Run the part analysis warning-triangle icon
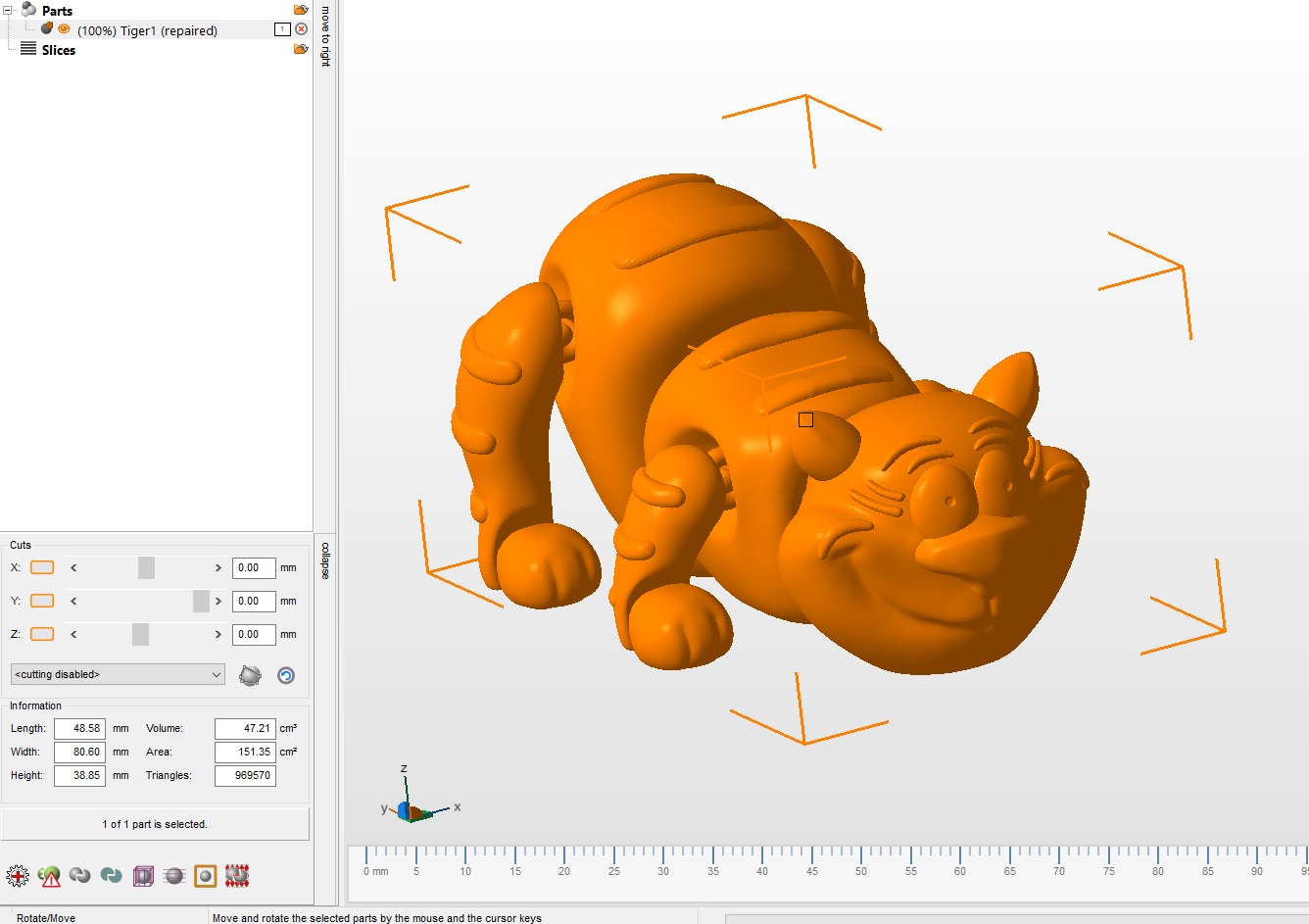The width and height of the screenshot is (1309, 924). click(x=49, y=876)
